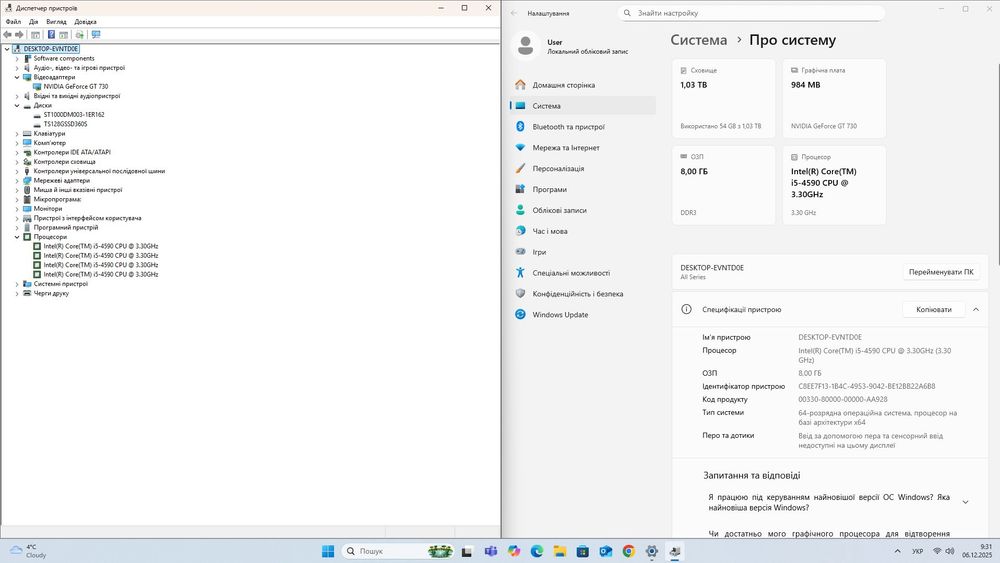Click the blue monitor toolbar icon in Device Manager
Screen dimensions: 1000x563
(96, 34)
